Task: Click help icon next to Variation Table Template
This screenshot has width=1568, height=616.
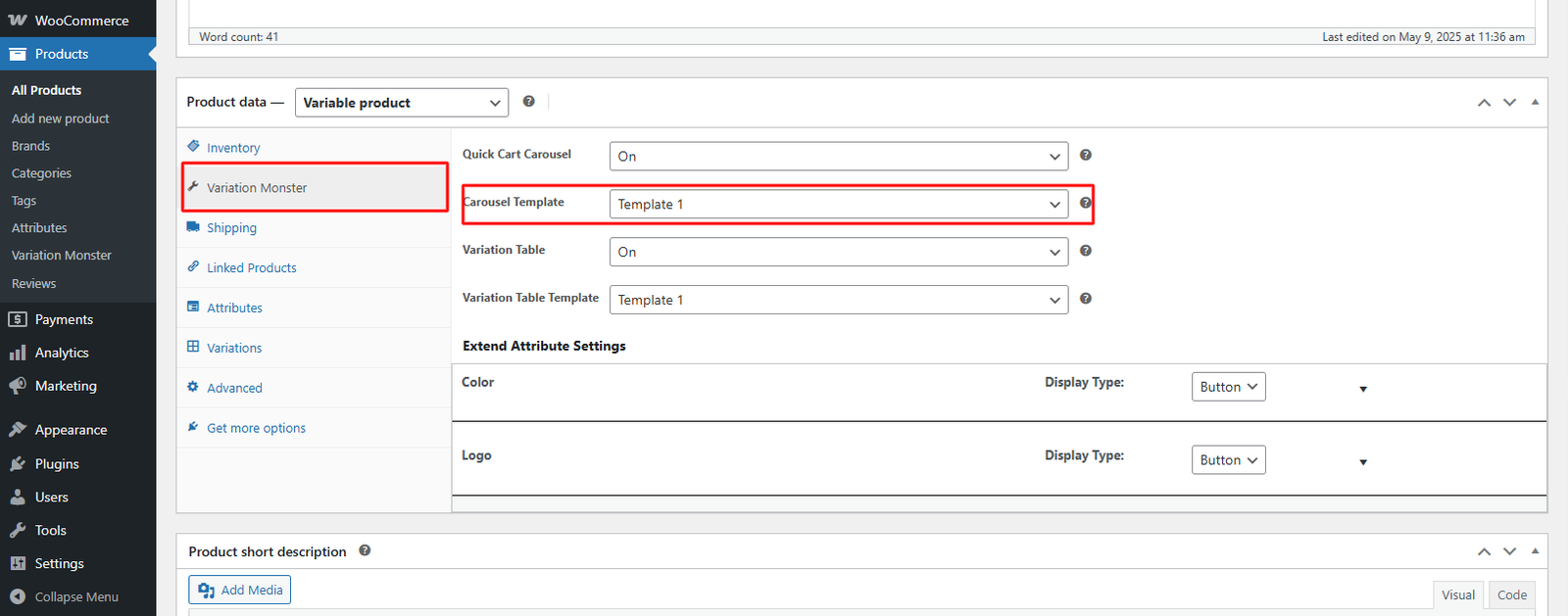Action: coord(1085,299)
